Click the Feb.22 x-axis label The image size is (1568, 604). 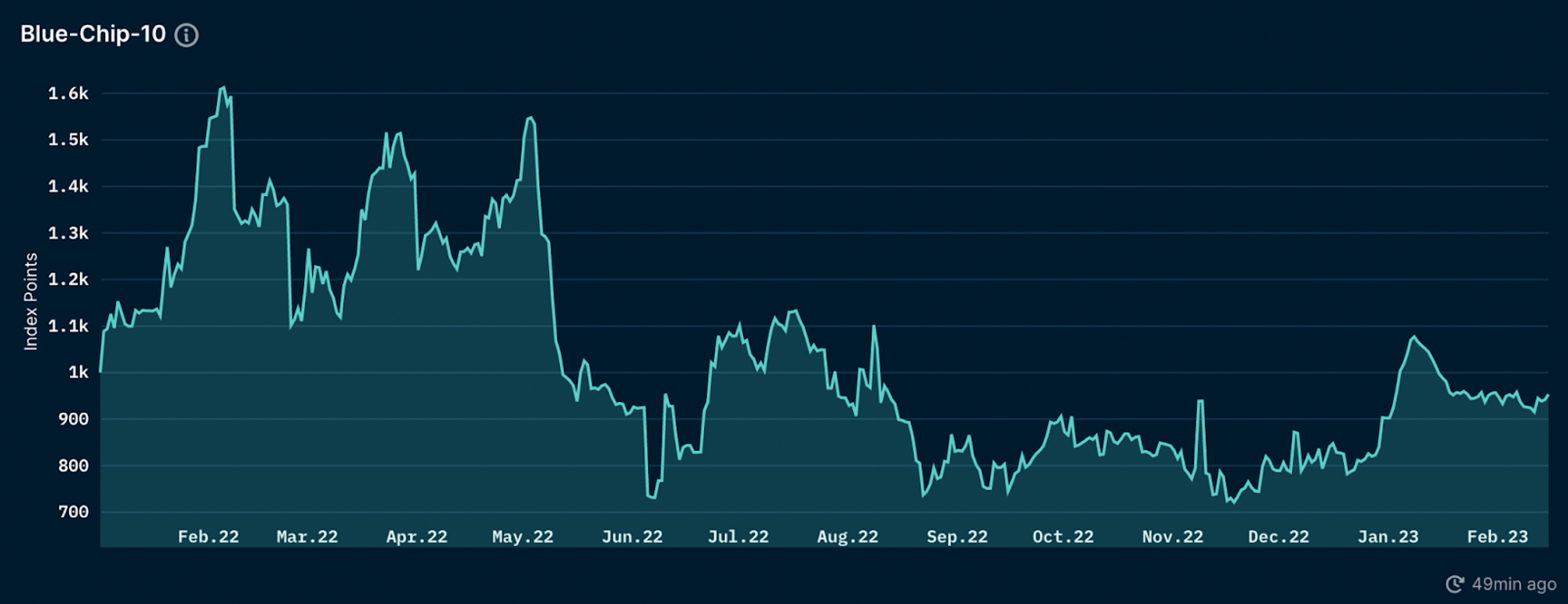(x=209, y=537)
